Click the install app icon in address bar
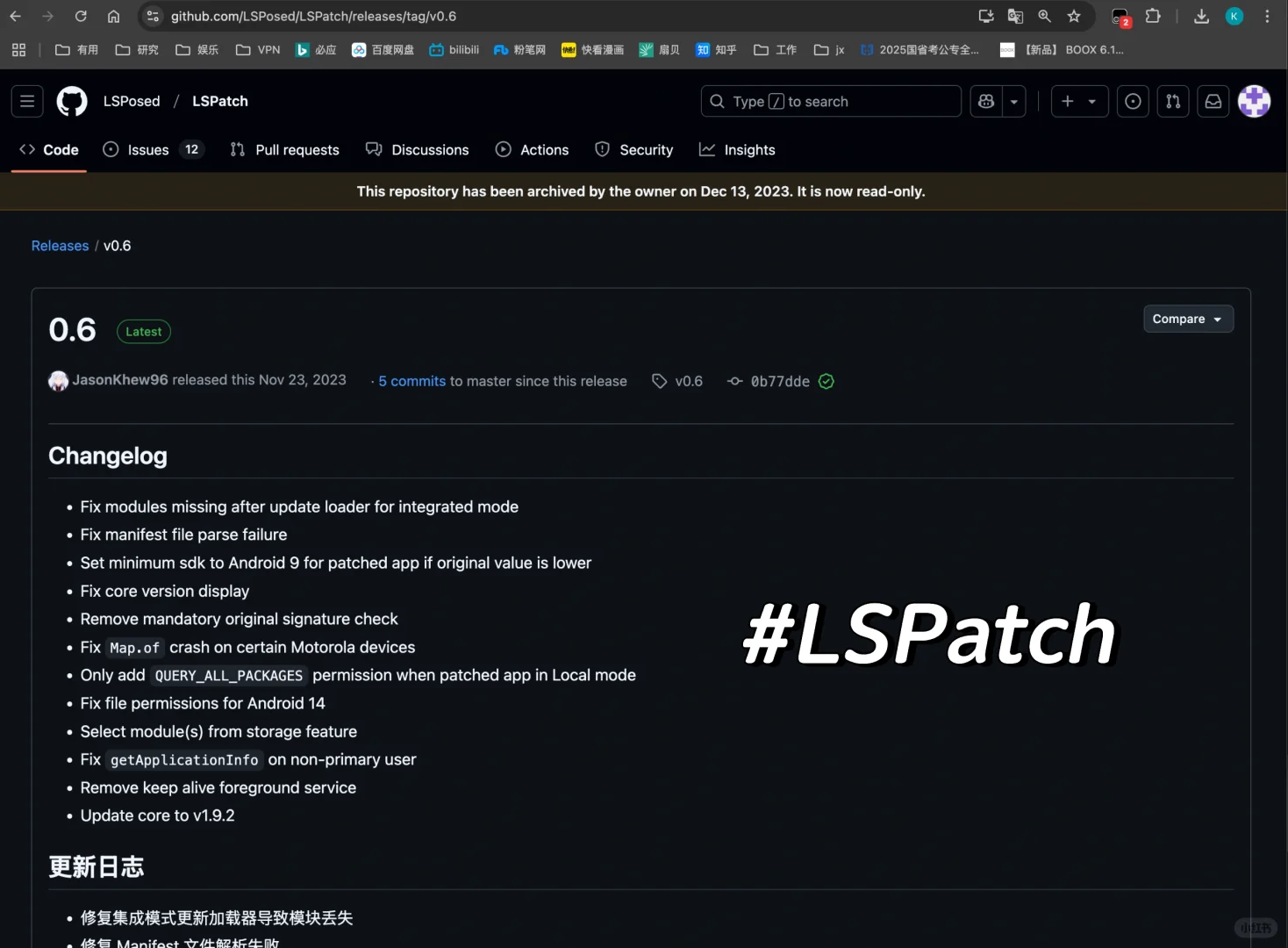Viewport: 1288px width, 948px height. coord(986,16)
